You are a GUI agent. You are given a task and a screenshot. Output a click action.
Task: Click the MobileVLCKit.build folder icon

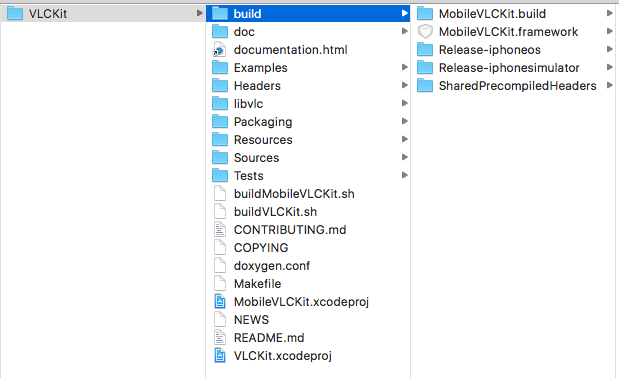[x=425, y=14]
